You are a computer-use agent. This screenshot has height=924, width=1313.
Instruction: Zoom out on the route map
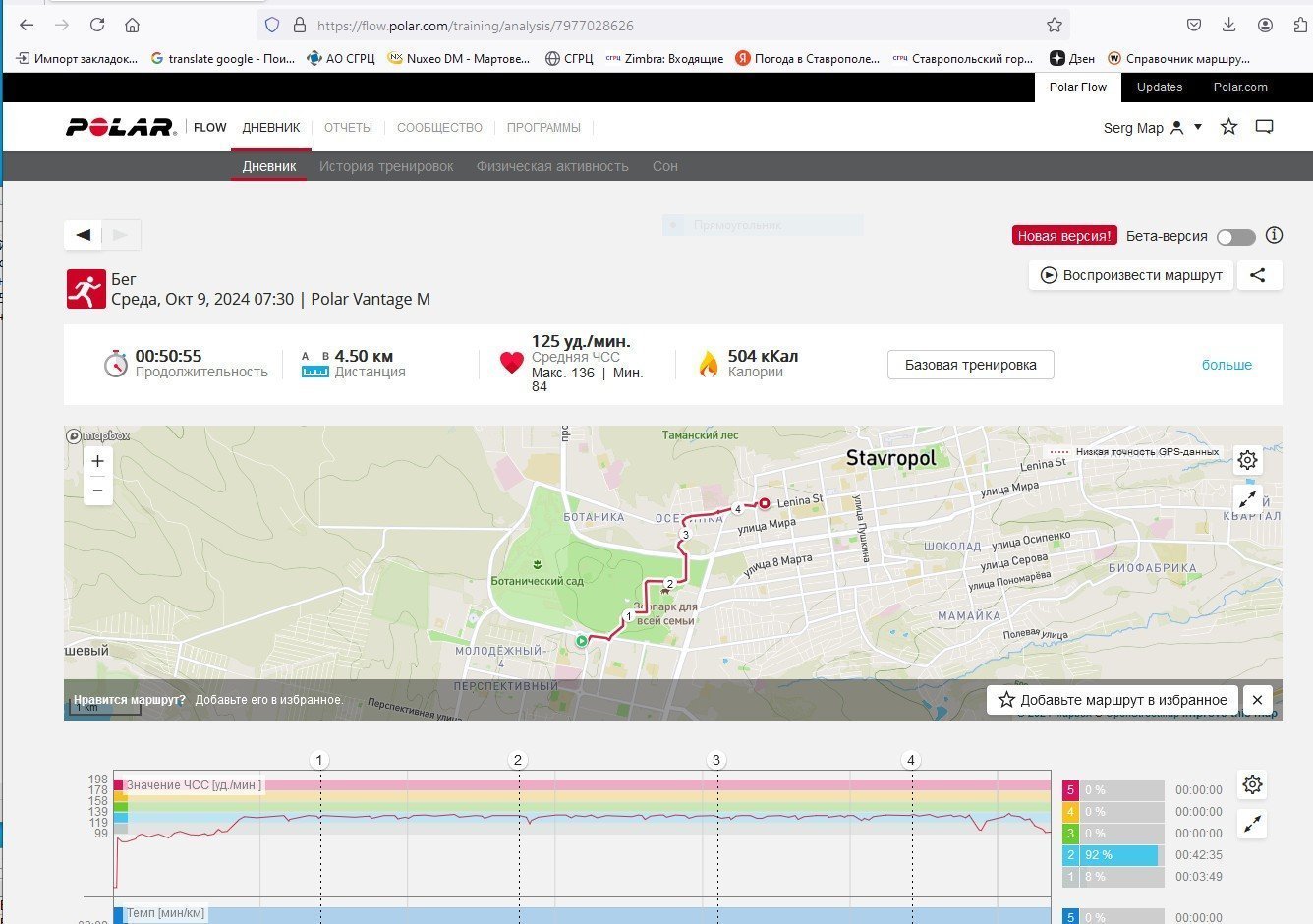(97, 490)
